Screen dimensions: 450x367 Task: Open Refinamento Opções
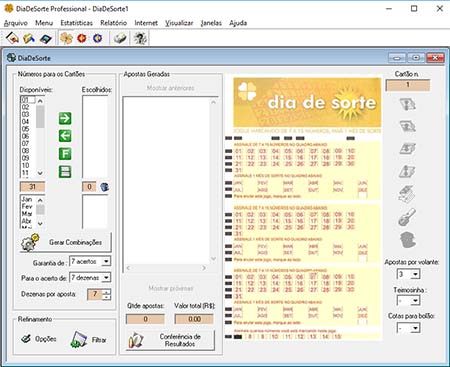point(38,339)
